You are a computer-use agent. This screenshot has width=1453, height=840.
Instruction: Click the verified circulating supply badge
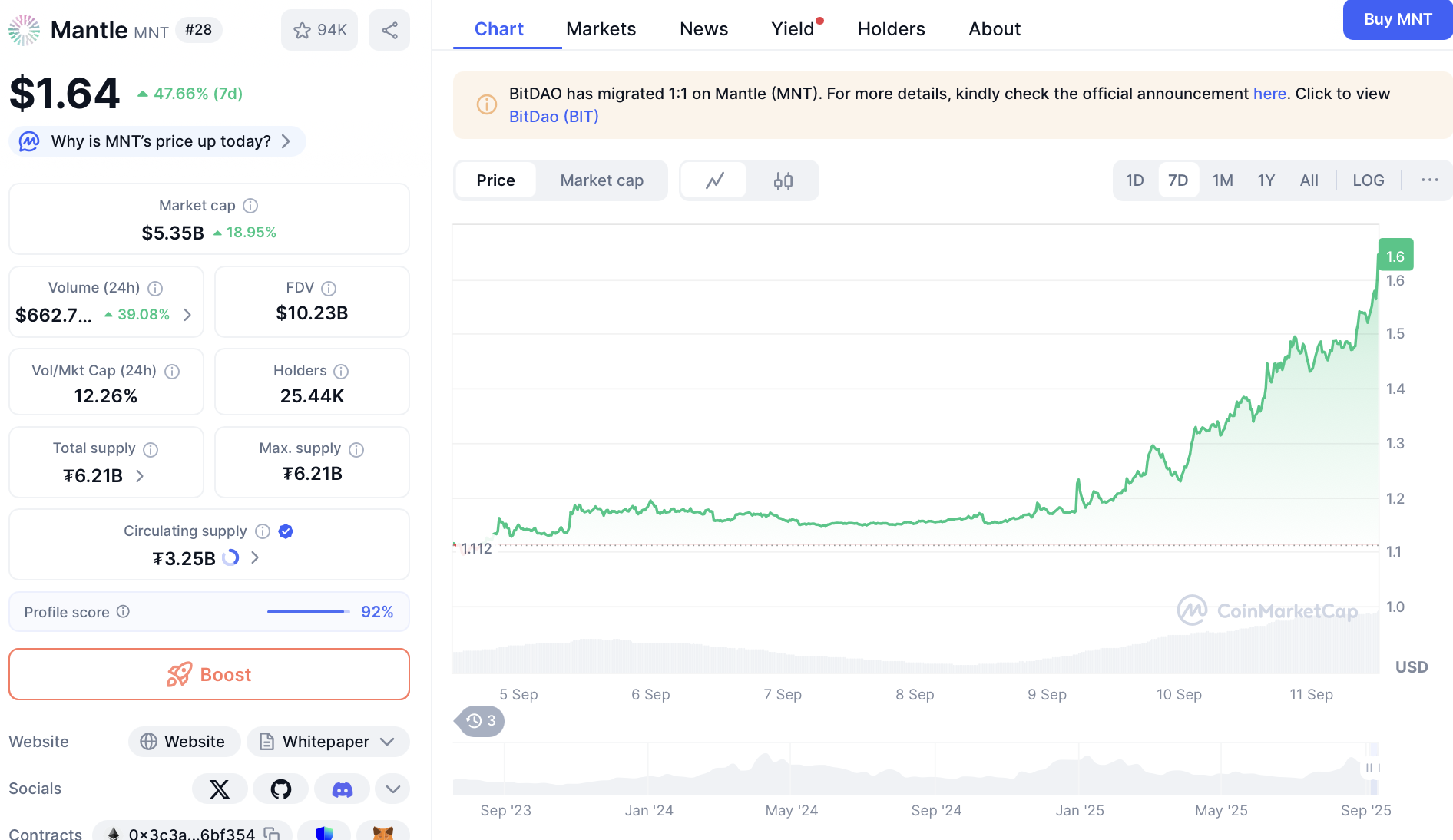pos(286,531)
